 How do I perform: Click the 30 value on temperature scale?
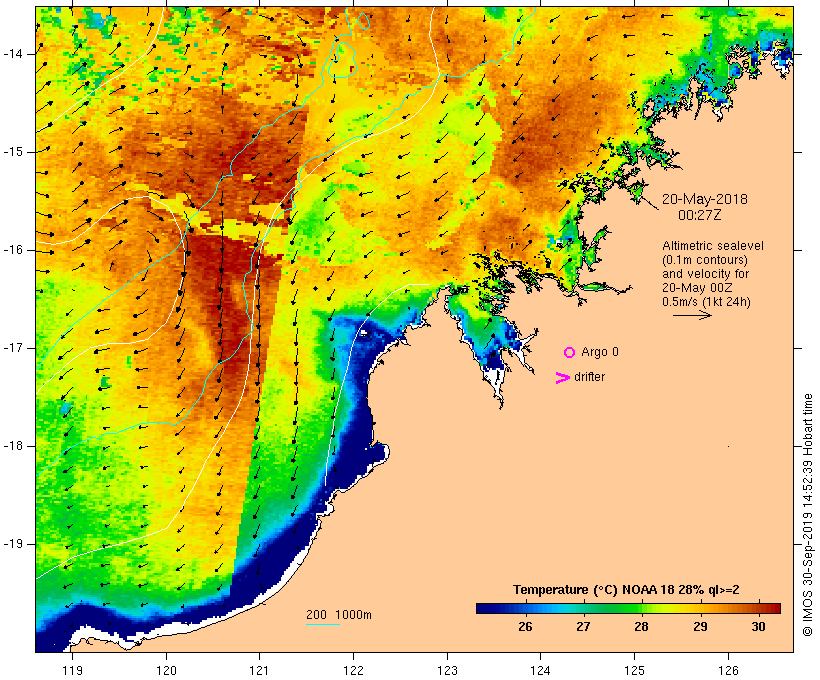click(758, 626)
